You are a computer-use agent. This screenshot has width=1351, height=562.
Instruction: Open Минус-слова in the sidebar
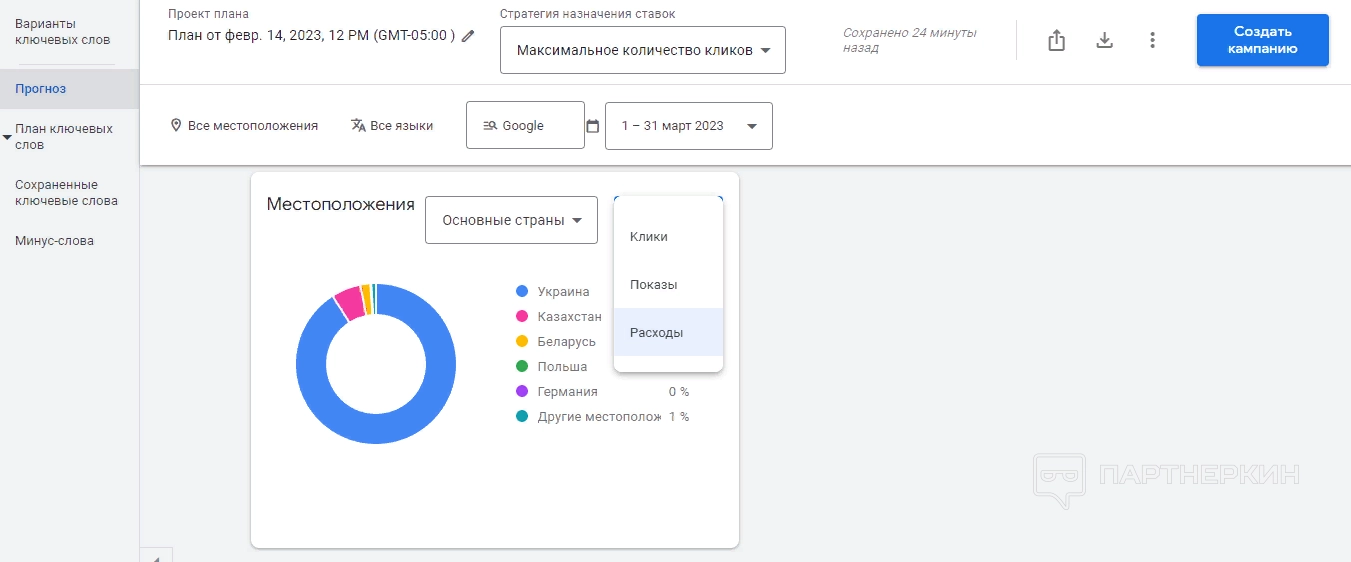point(55,241)
